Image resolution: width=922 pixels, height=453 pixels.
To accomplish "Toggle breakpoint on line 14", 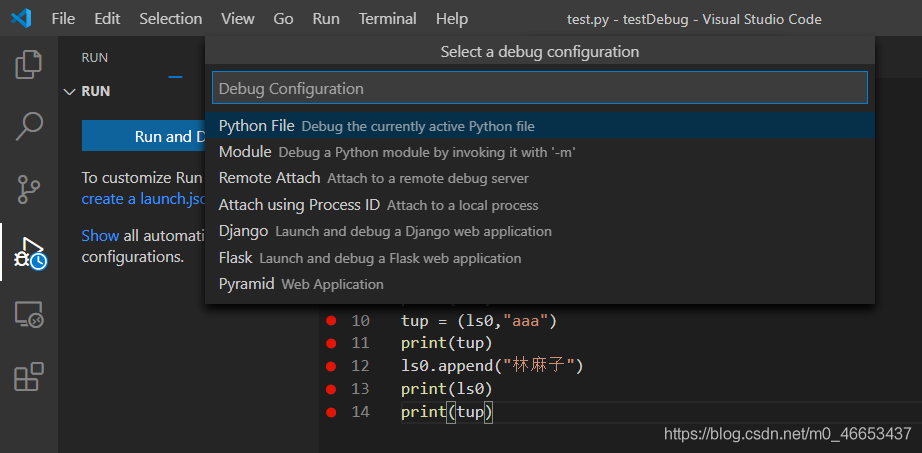I will (x=331, y=412).
